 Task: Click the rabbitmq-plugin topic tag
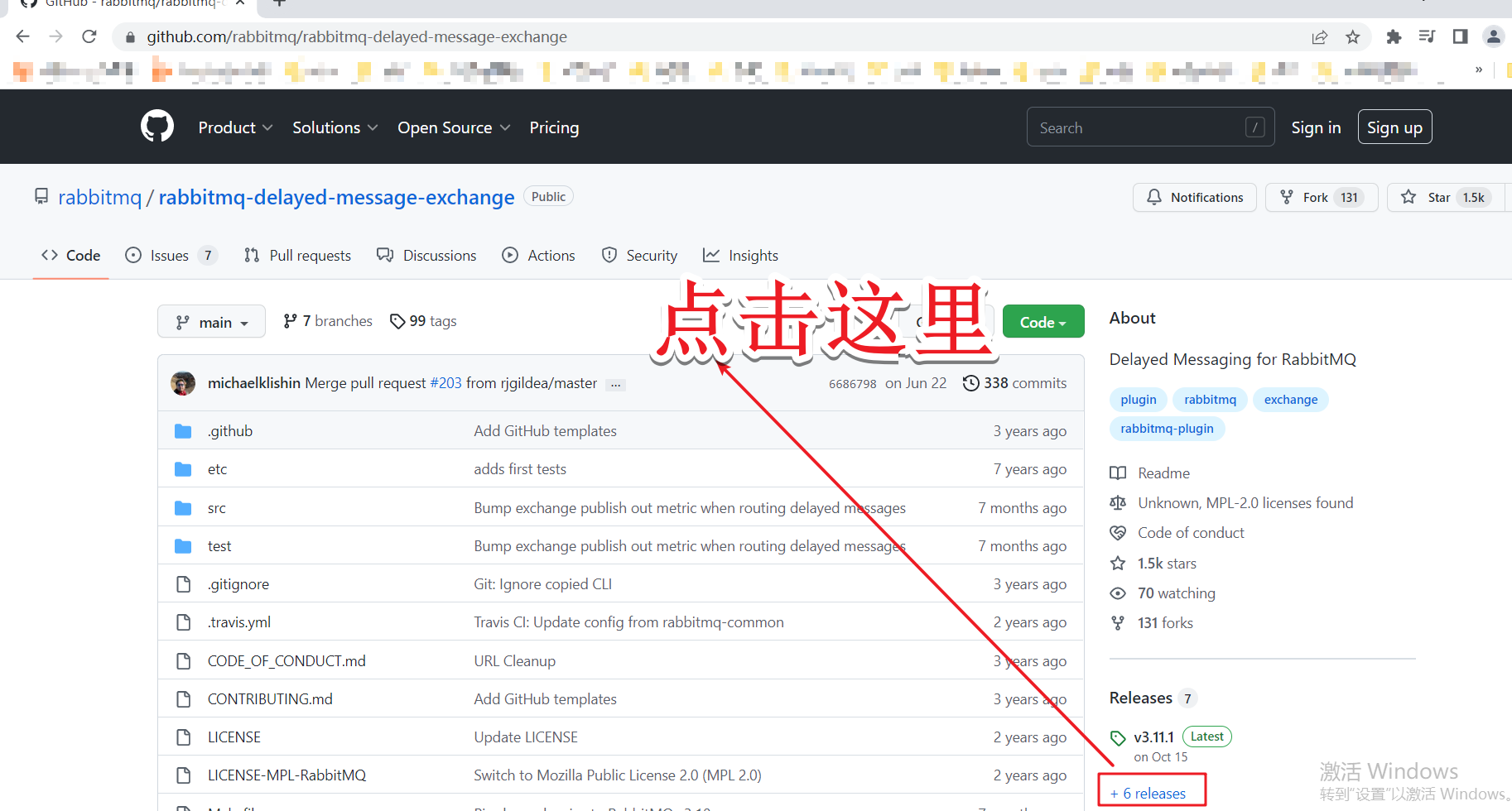(x=1167, y=429)
